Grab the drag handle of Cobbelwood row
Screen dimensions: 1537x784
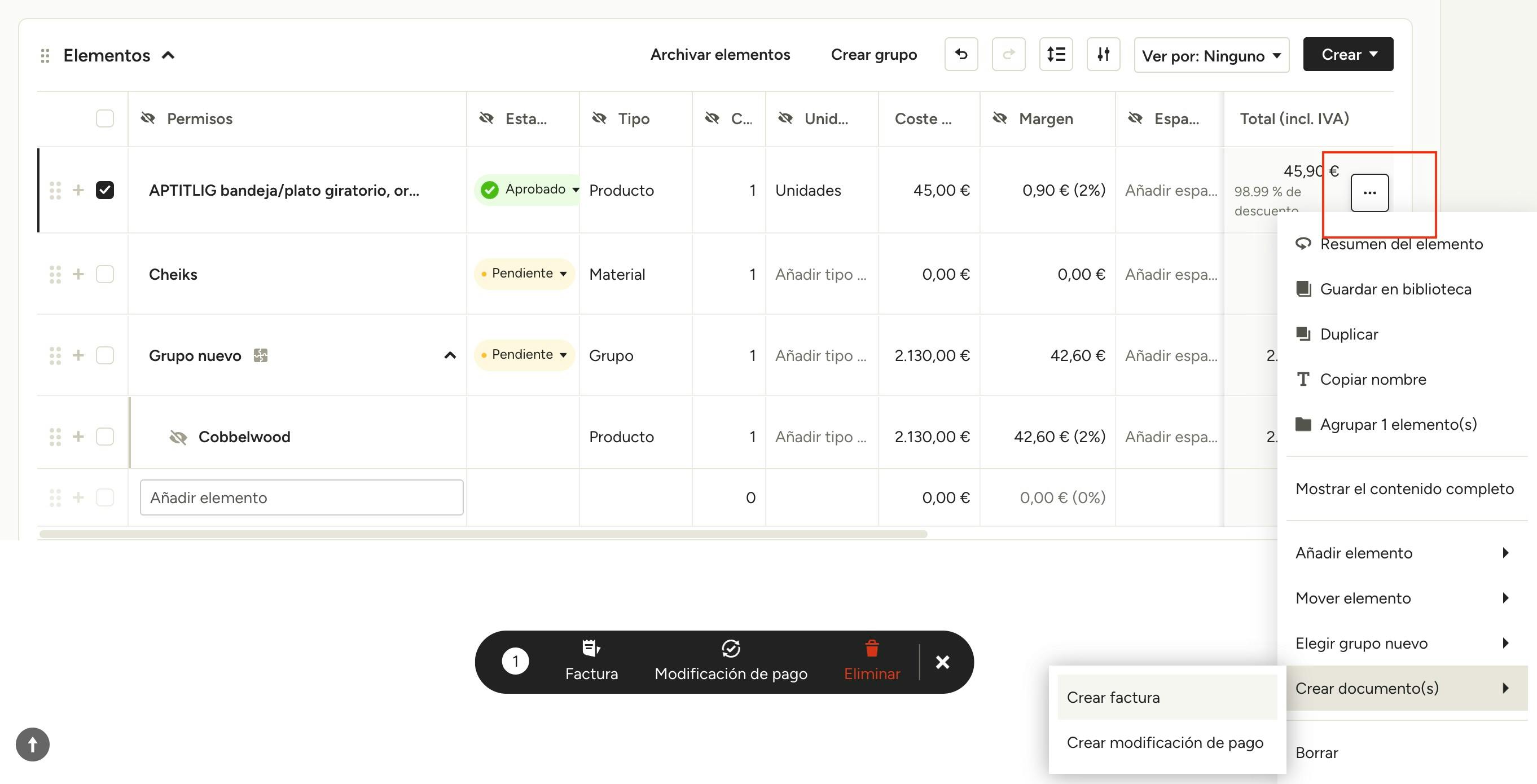coord(55,437)
